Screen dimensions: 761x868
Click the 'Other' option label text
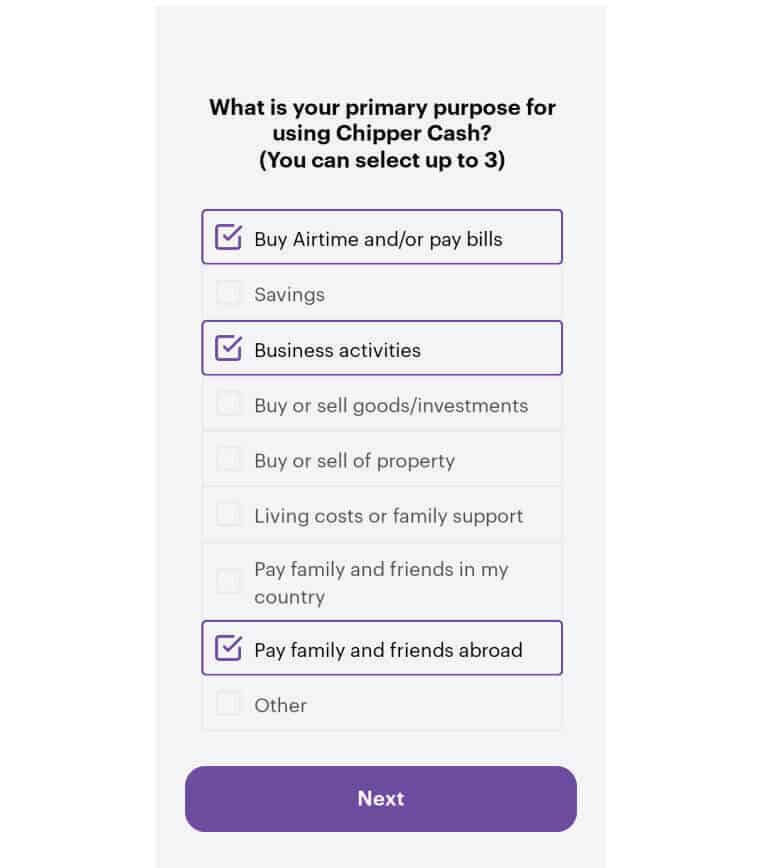pos(280,705)
